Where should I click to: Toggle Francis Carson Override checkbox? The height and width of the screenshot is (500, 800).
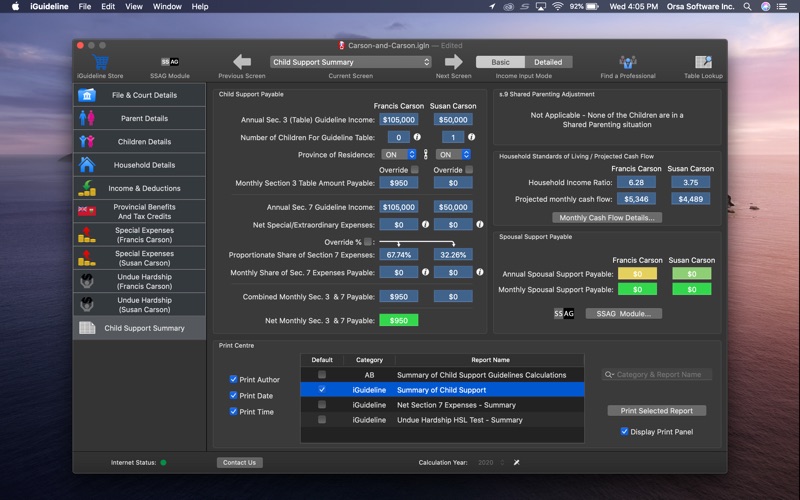pos(415,169)
